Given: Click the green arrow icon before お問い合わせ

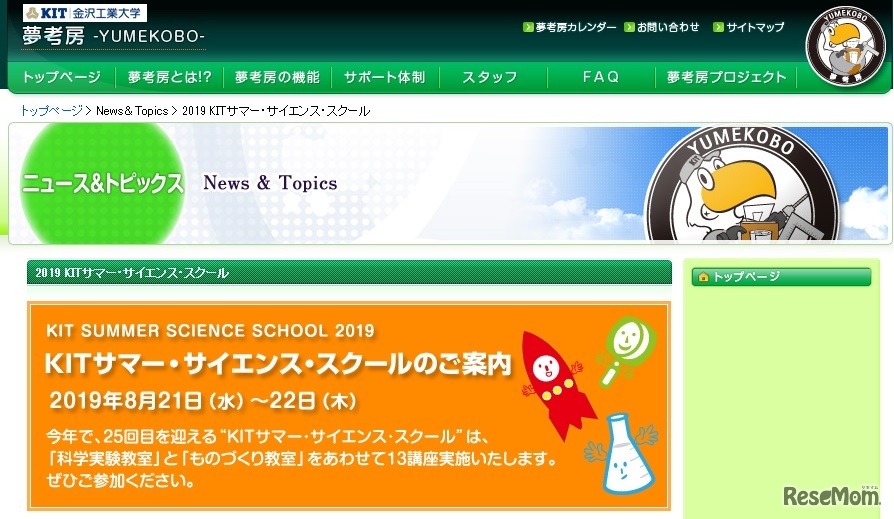Looking at the screenshot, I should pos(629,27).
